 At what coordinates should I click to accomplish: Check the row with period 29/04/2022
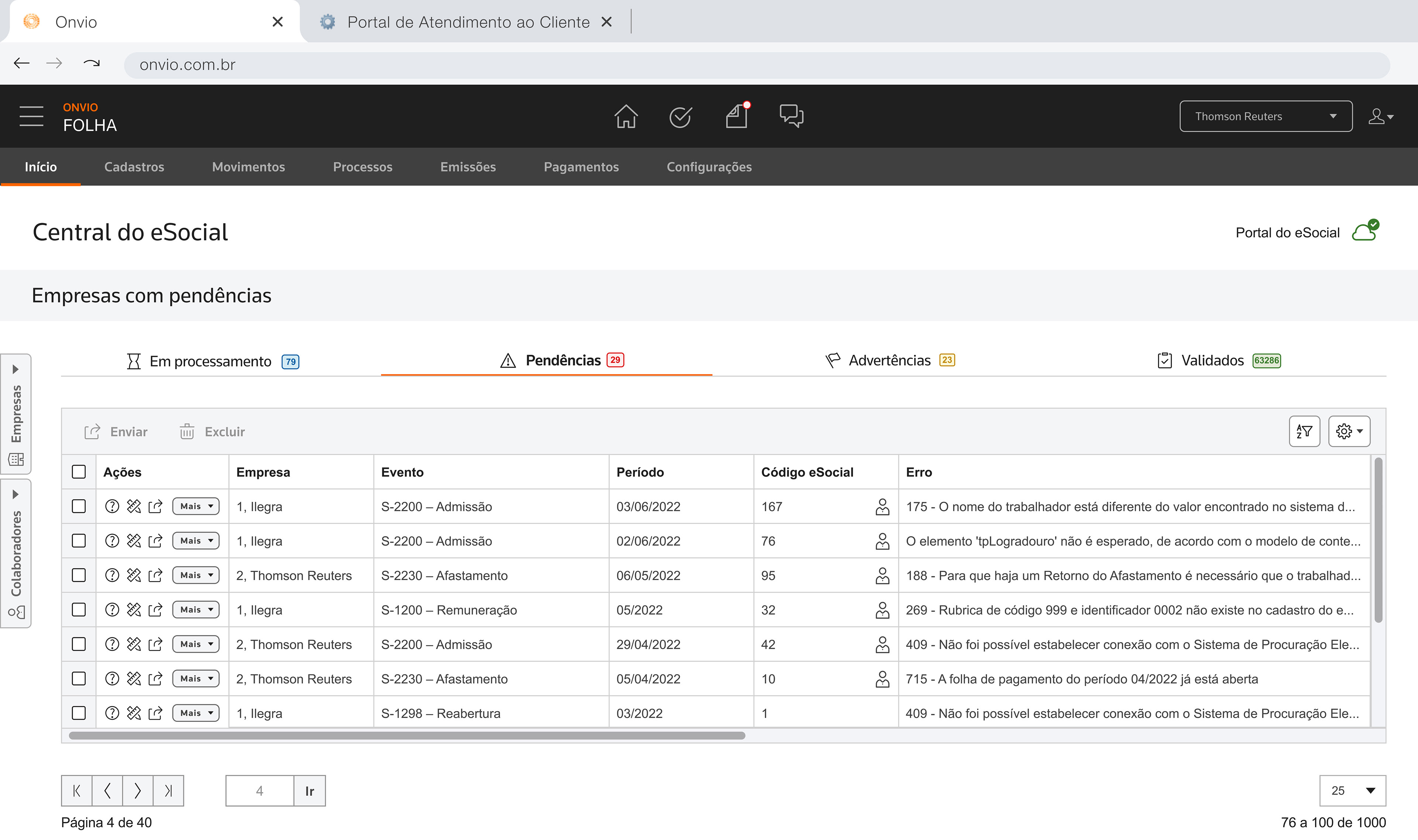coord(79,644)
